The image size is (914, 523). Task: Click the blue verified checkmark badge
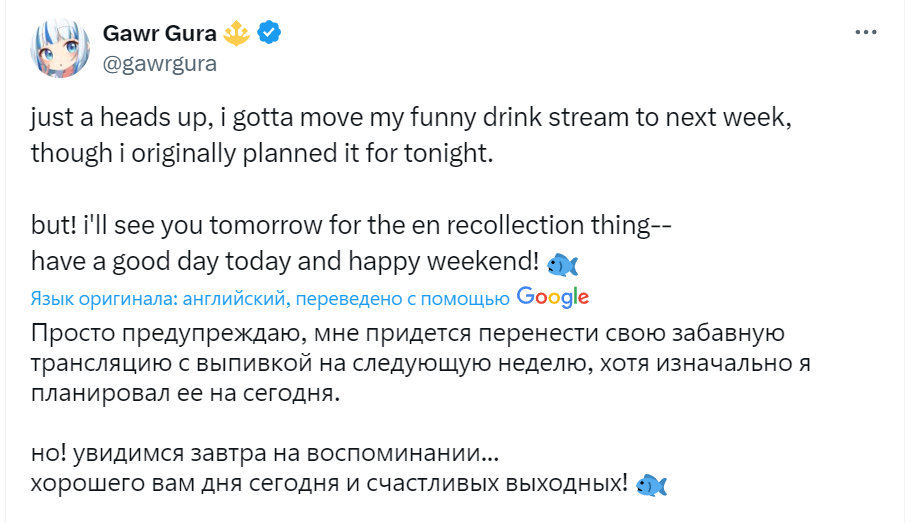(270, 33)
